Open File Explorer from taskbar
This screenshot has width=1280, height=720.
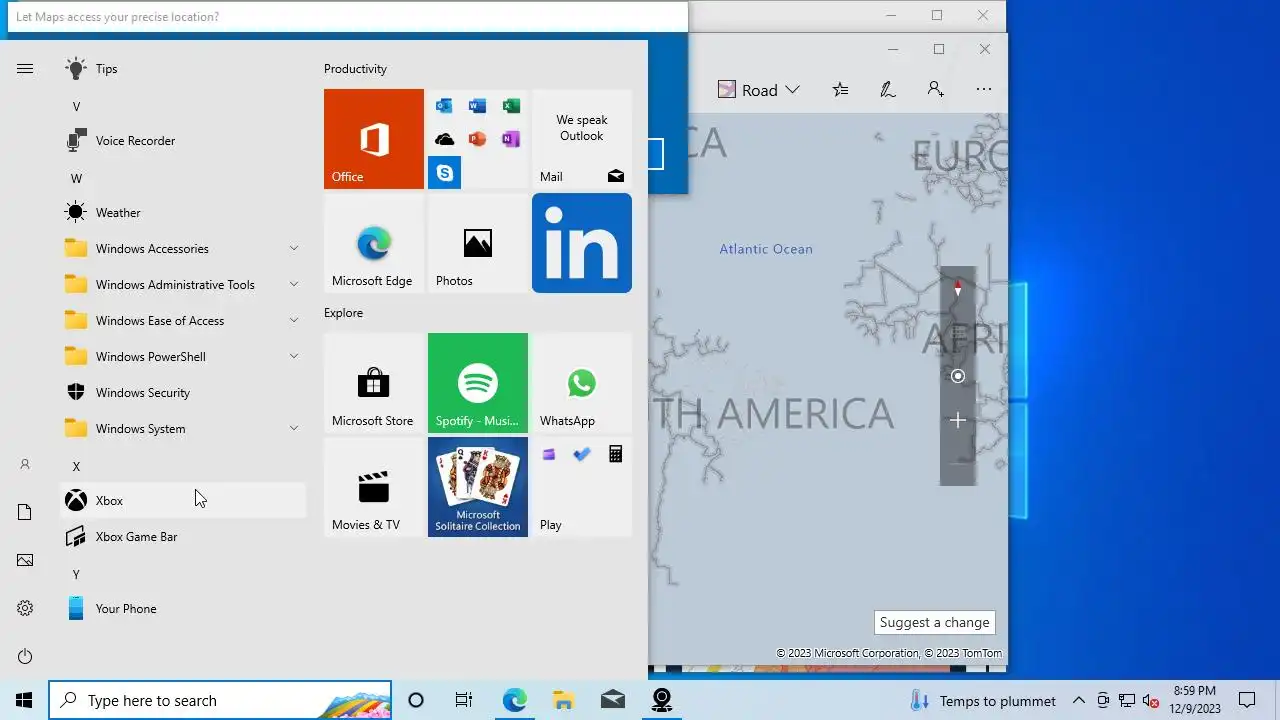click(563, 700)
